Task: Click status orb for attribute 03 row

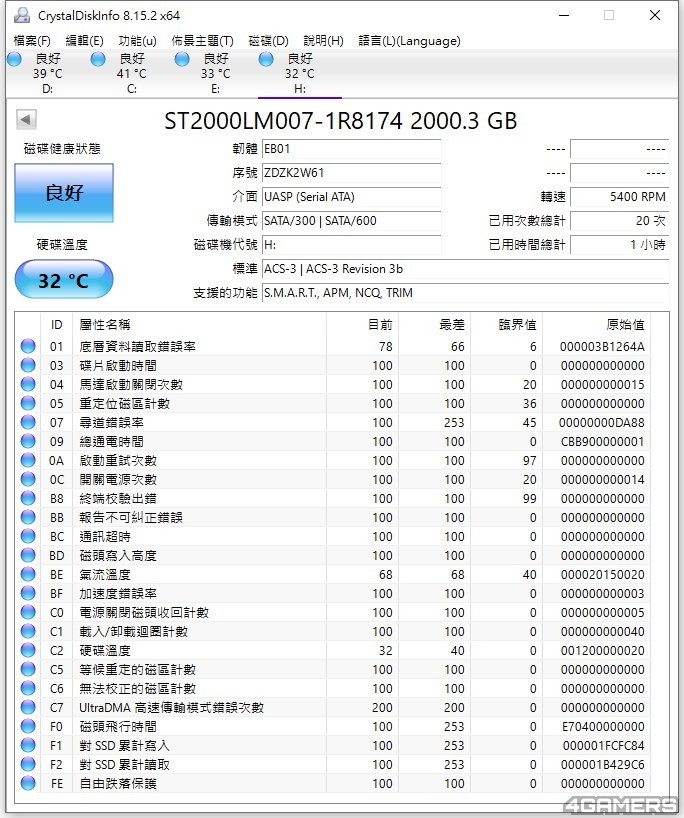Action: pyautogui.click(x=28, y=365)
